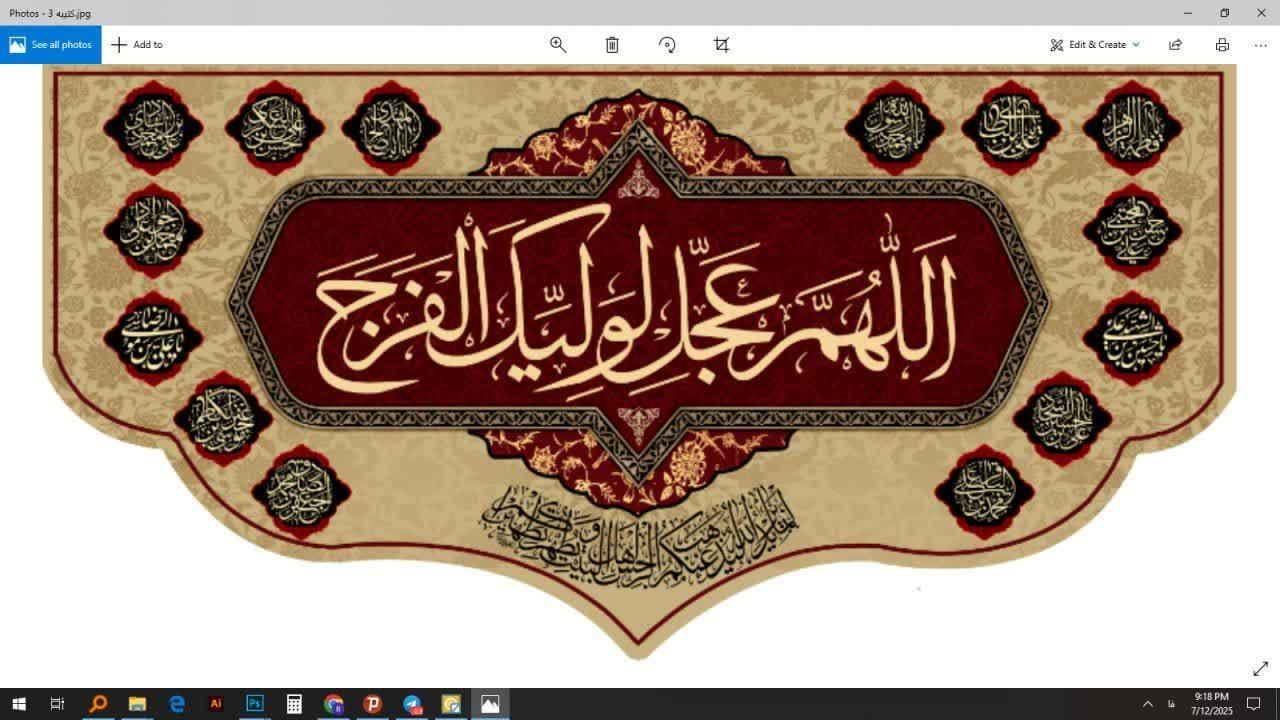Open the Windows Start menu

pos(18,704)
